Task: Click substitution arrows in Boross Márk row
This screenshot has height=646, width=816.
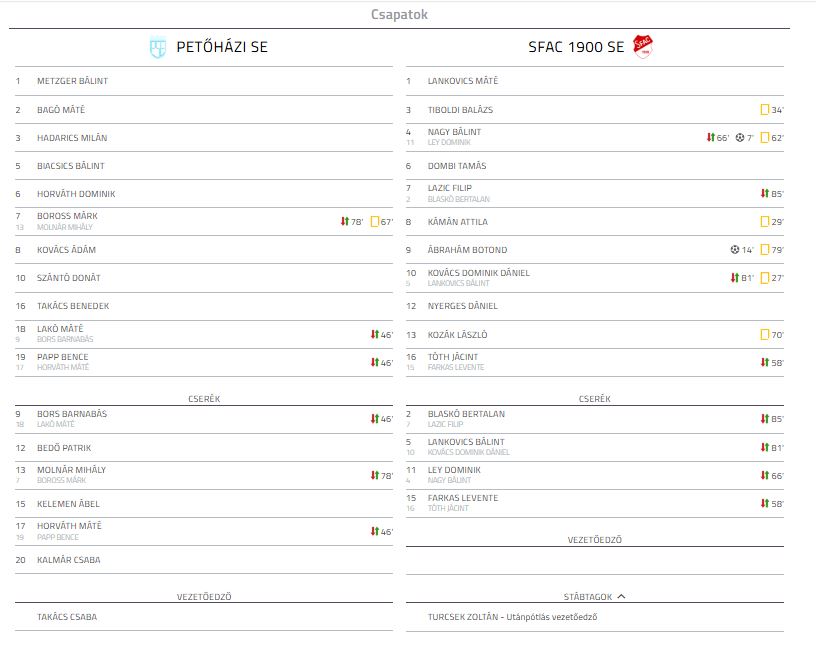Action: coord(345,221)
